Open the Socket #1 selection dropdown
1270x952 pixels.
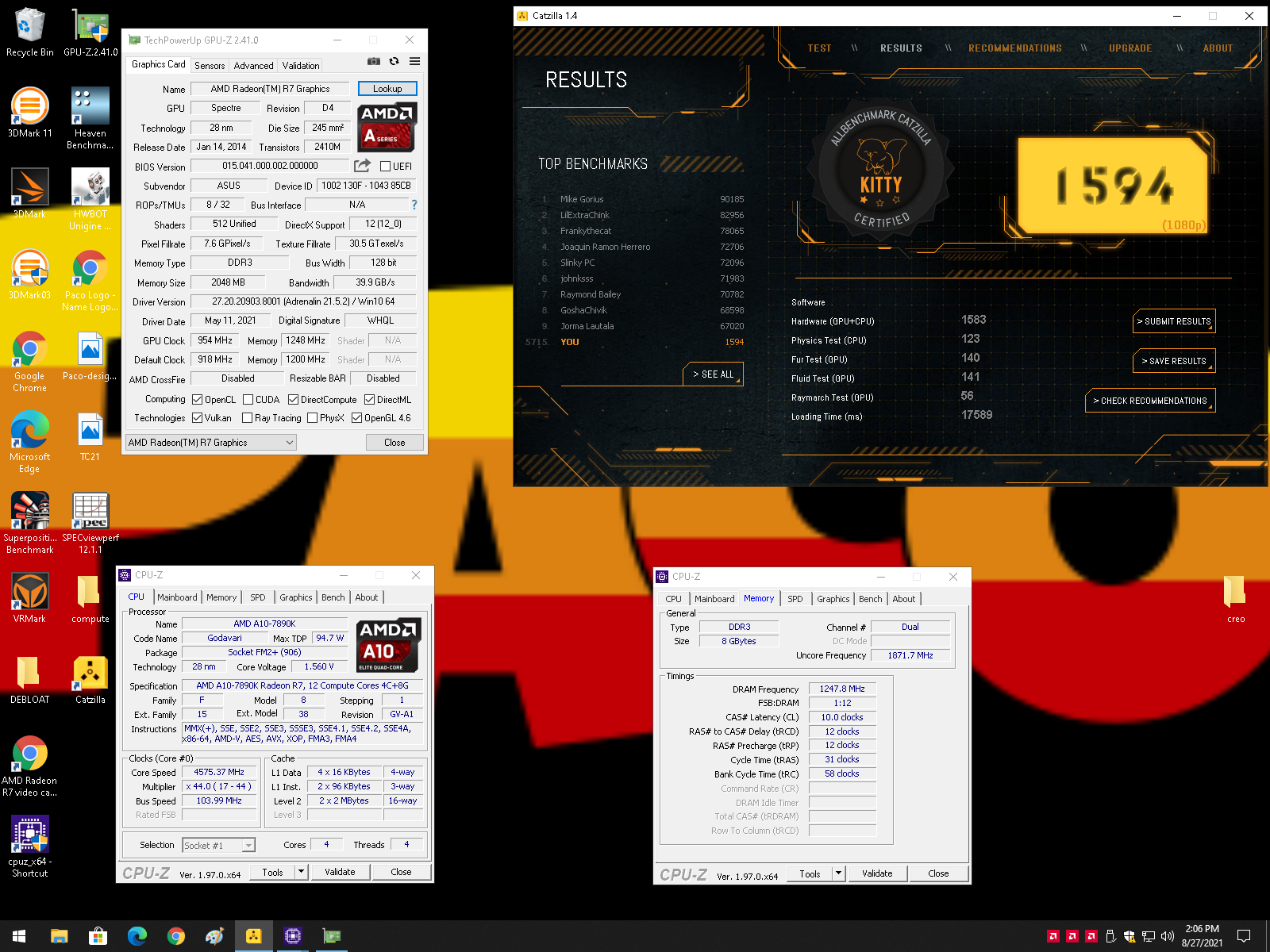click(218, 846)
